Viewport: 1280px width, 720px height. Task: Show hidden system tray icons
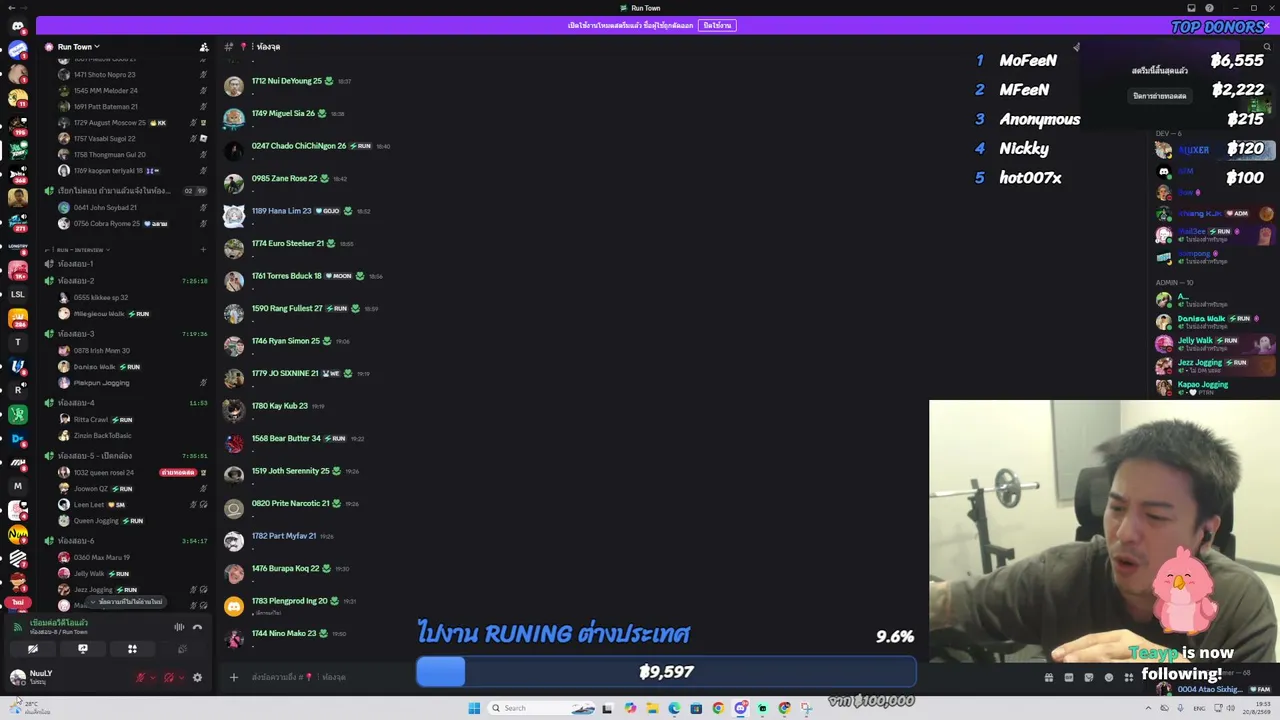[x=1148, y=708]
